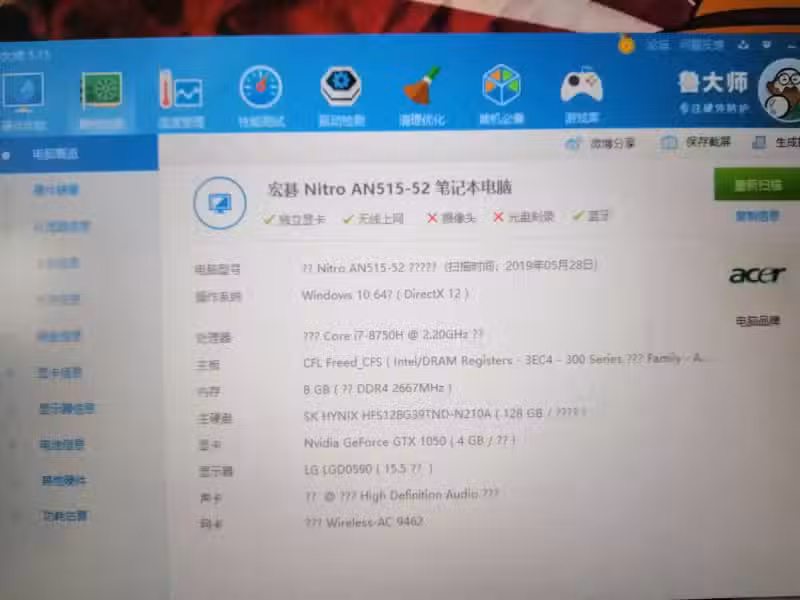The image size is (800, 600).
Task: Open 其他硬件 in the sidebar
Action: [64, 480]
